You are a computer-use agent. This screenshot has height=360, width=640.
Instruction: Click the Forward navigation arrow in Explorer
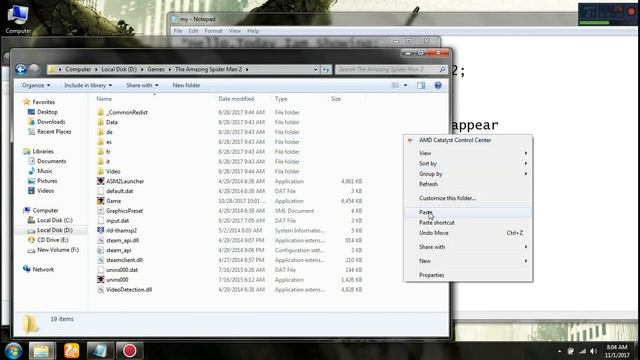pos(35,70)
